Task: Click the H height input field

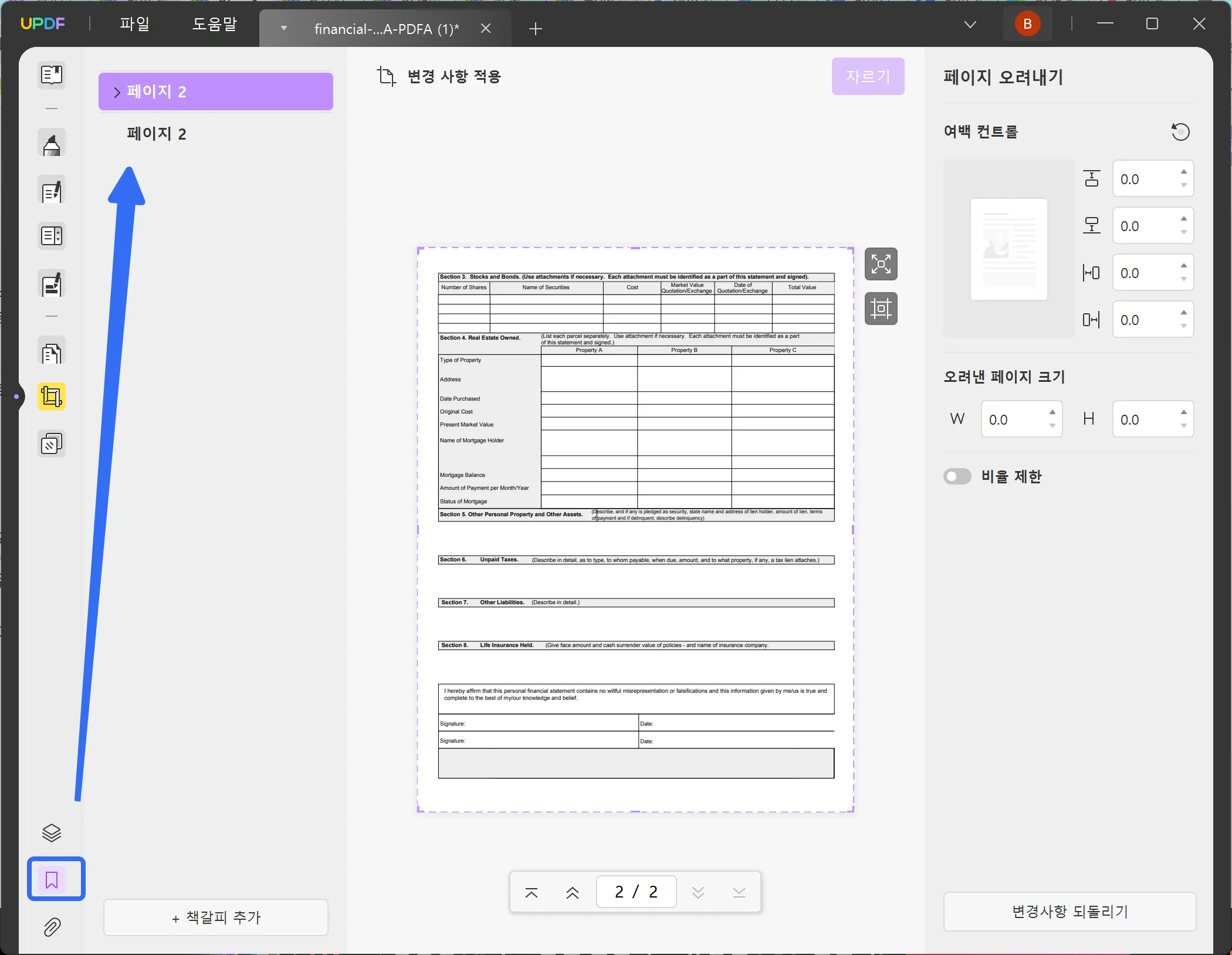Action: (x=1153, y=419)
